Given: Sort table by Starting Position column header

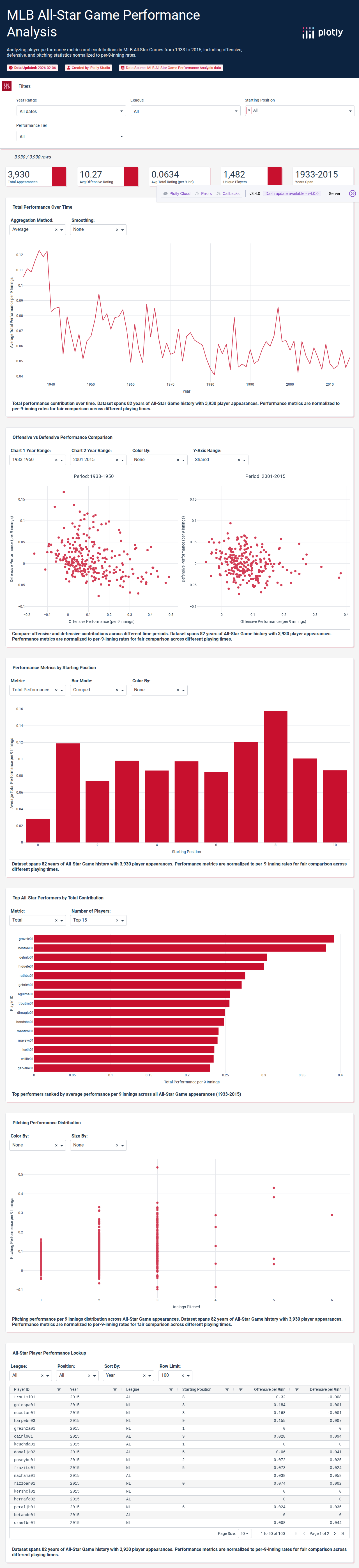Looking at the screenshot, I should point(197,1389).
